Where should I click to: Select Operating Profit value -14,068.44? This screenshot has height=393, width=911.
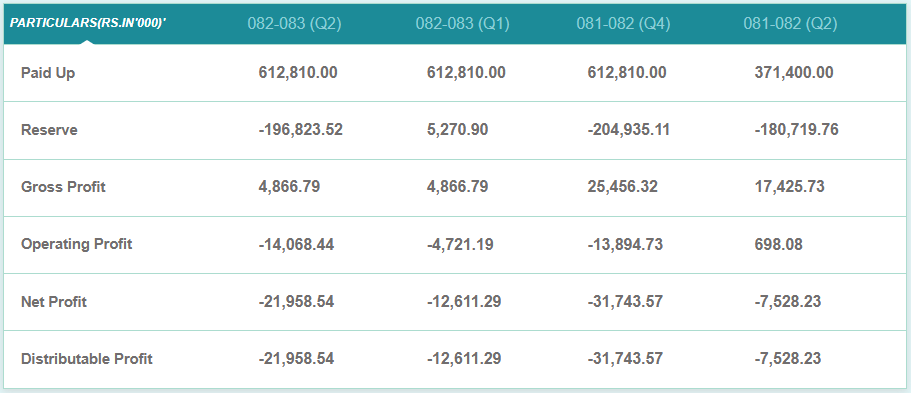[x=296, y=244]
